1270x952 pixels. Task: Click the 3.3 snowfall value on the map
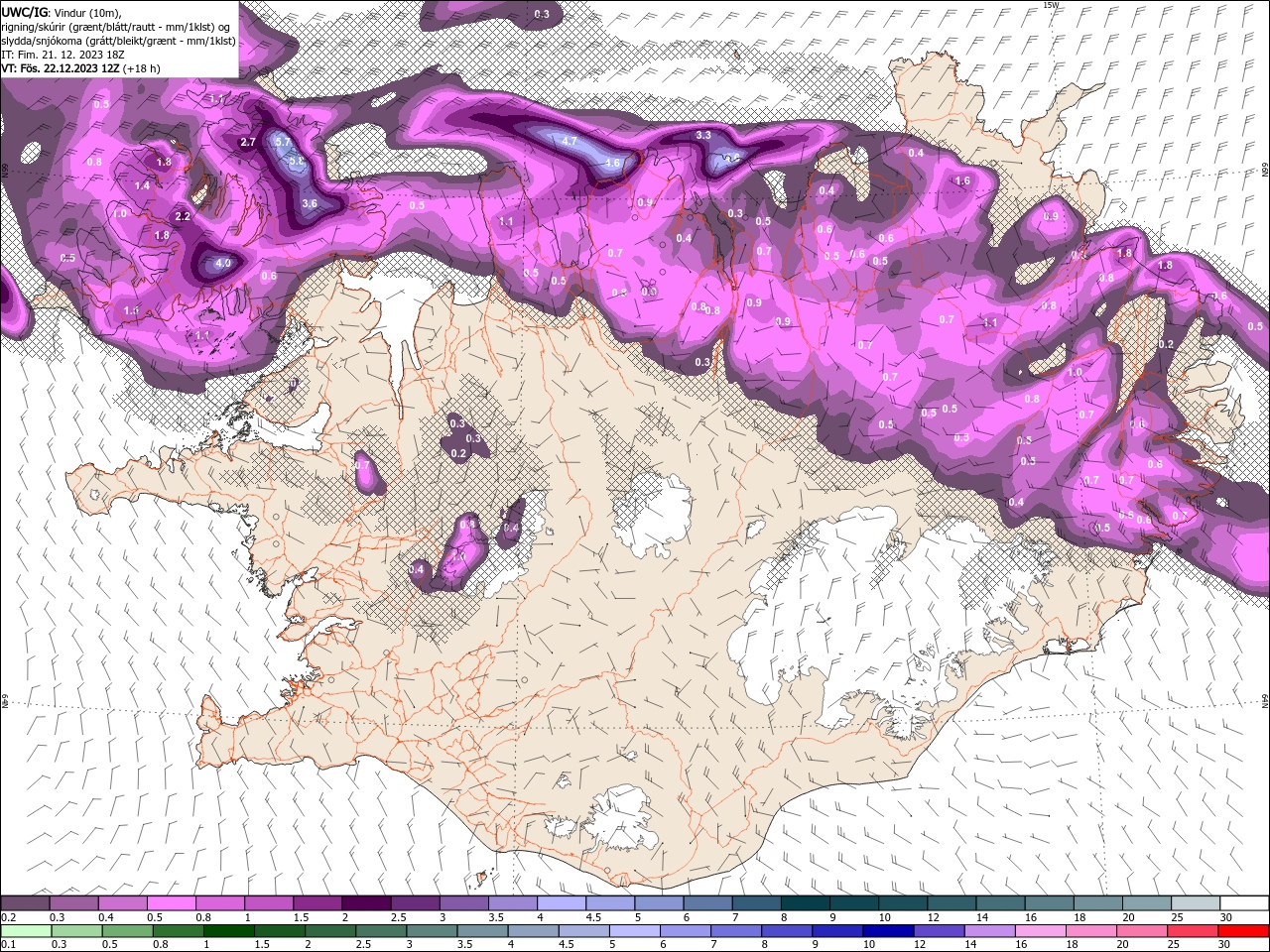tap(703, 135)
